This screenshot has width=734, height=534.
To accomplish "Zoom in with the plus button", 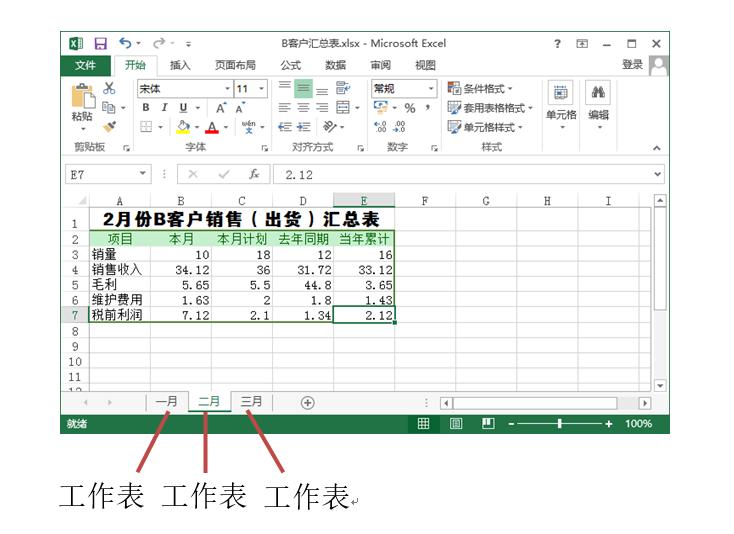I will tap(609, 424).
